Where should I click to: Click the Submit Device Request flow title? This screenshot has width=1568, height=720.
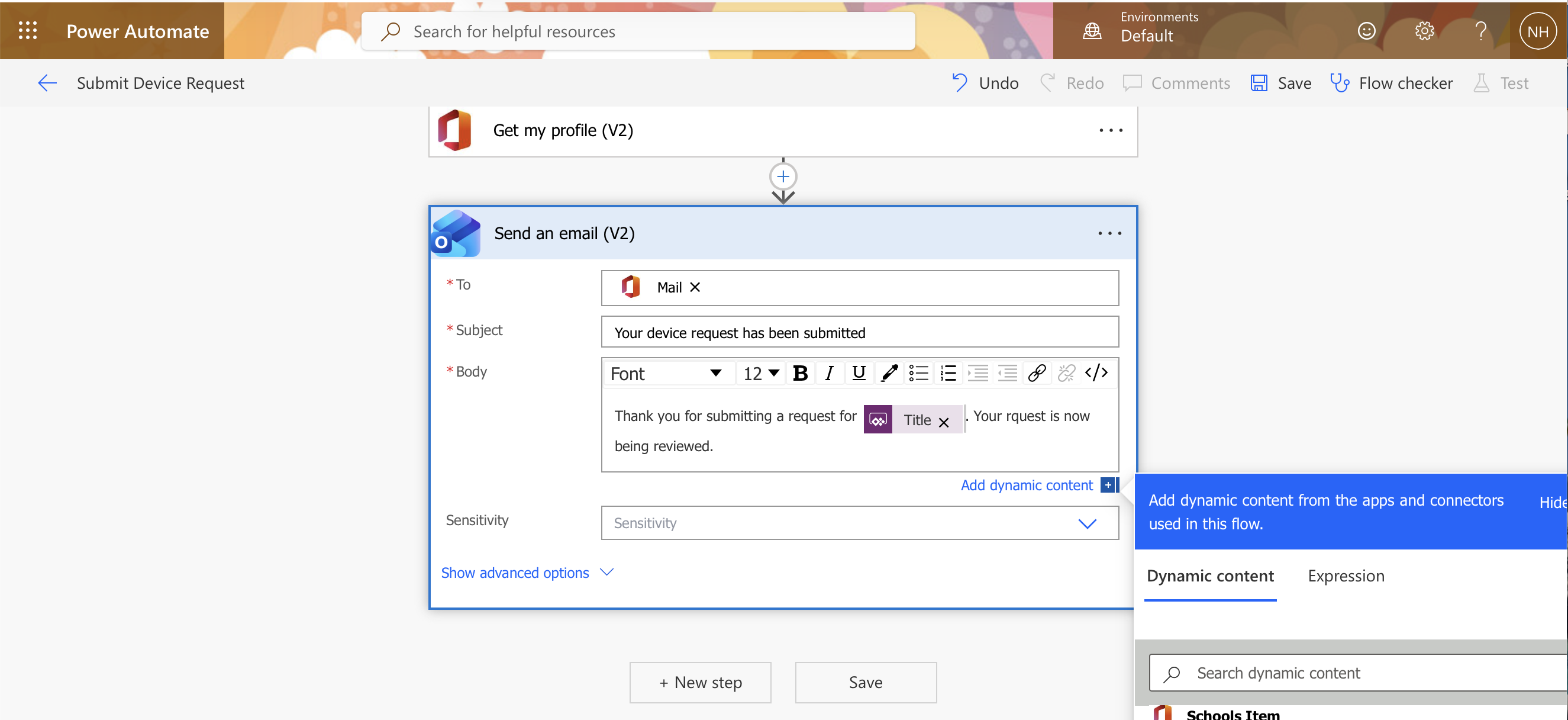point(160,83)
